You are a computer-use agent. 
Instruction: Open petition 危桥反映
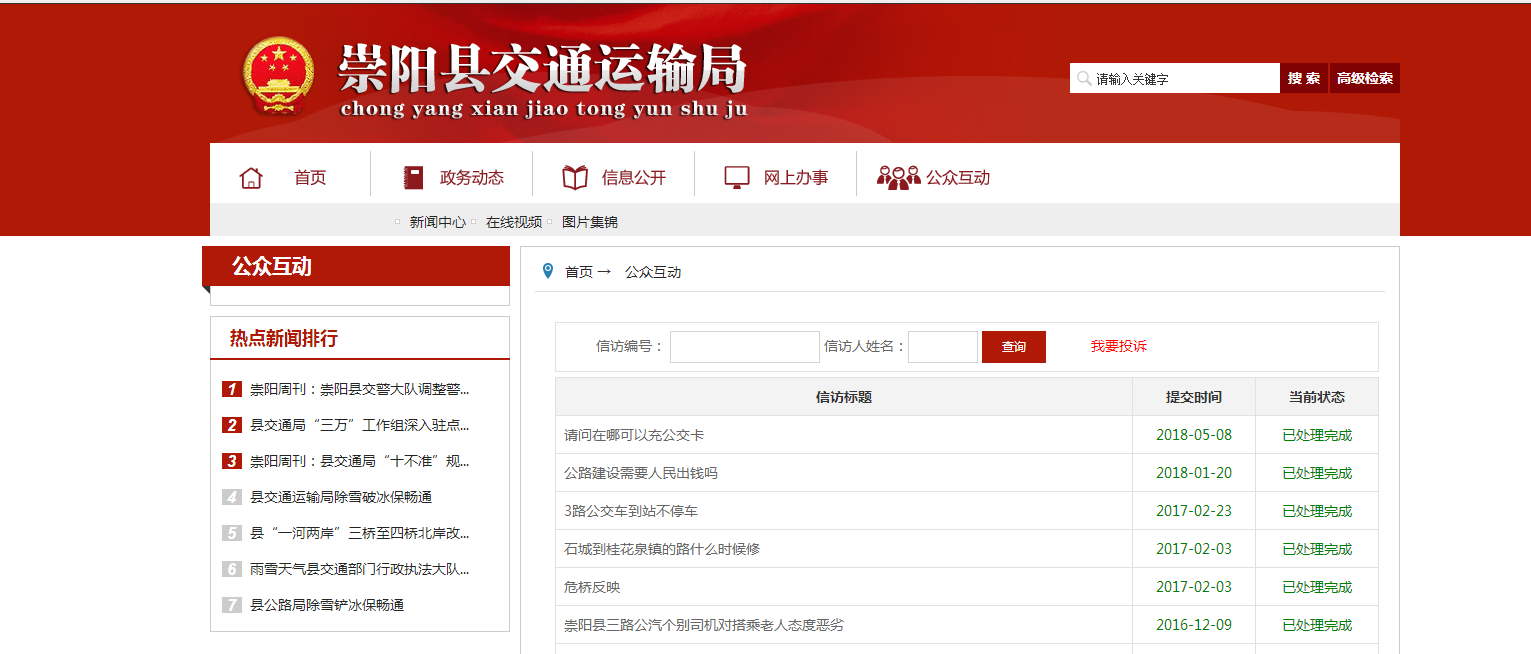(592, 587)
